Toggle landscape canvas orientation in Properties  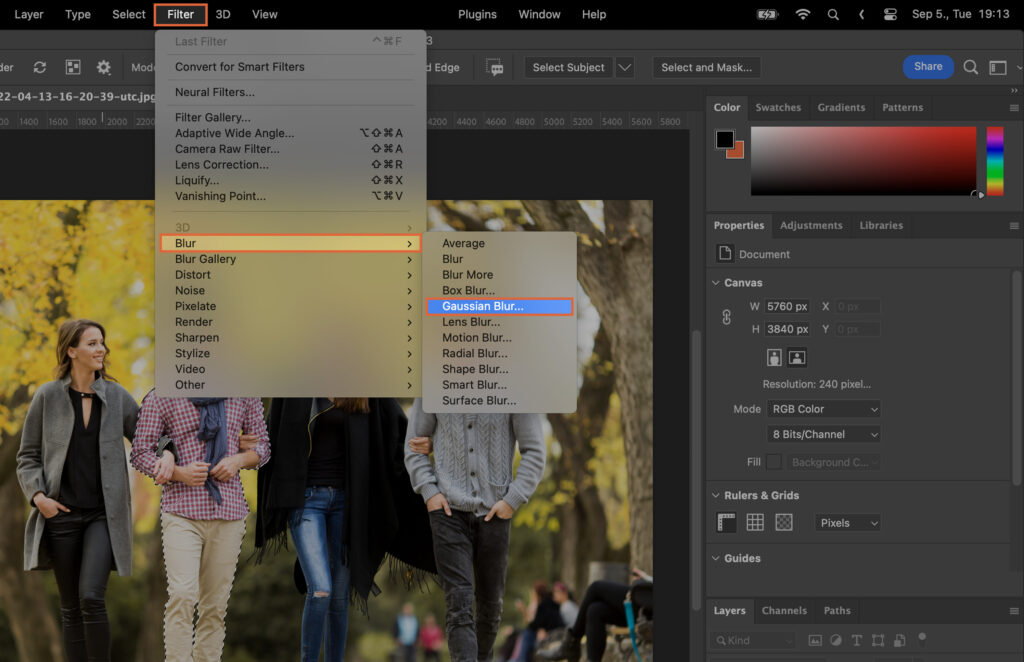click(797, 357)
